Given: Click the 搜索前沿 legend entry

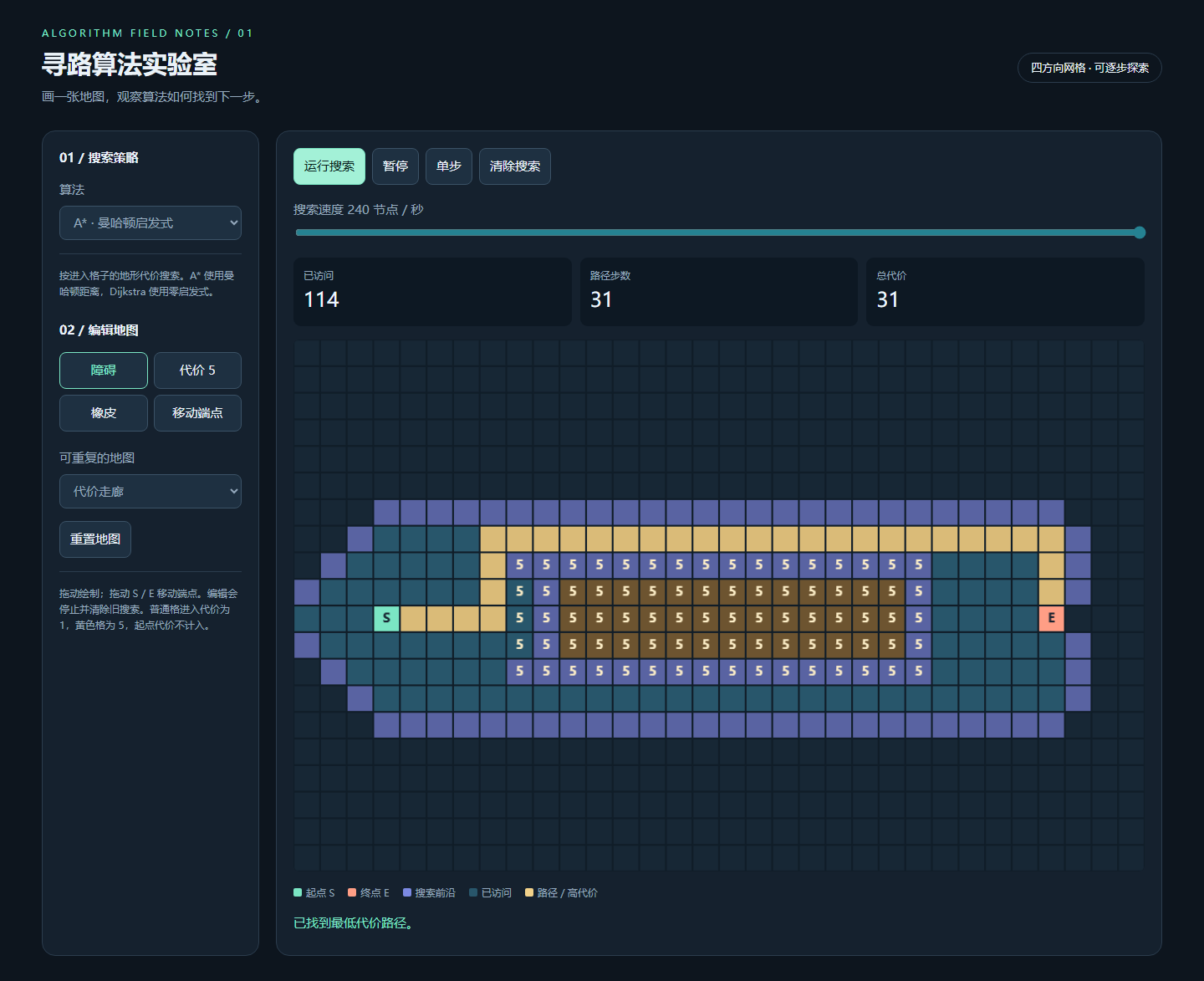Looking at the screenshot, I should 429,893.
